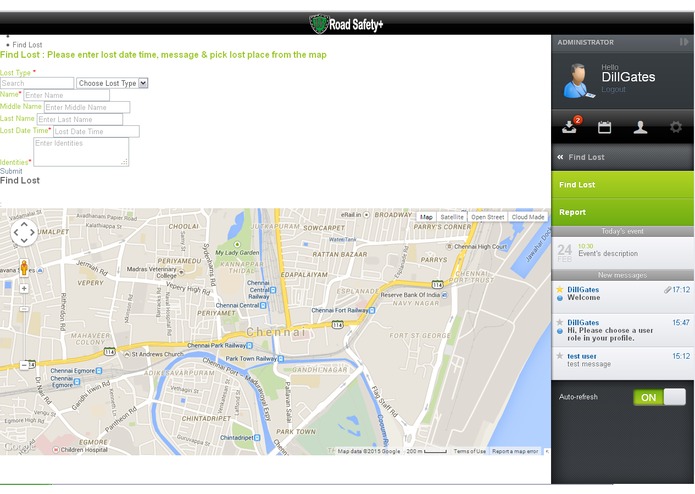Open the Terms of Use map link

point(469,451)
